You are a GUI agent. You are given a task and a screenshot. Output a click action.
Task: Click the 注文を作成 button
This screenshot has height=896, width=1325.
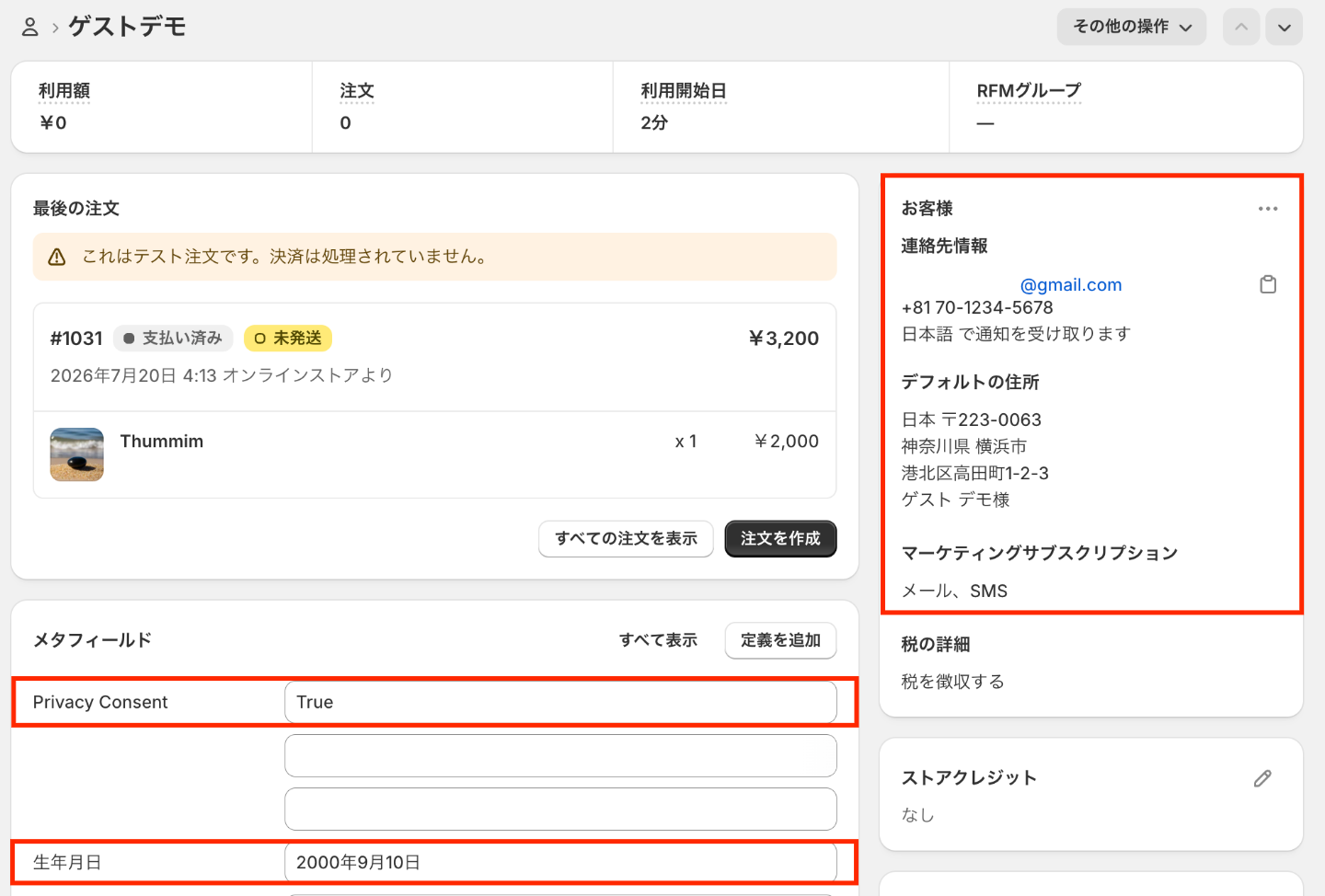780,538
